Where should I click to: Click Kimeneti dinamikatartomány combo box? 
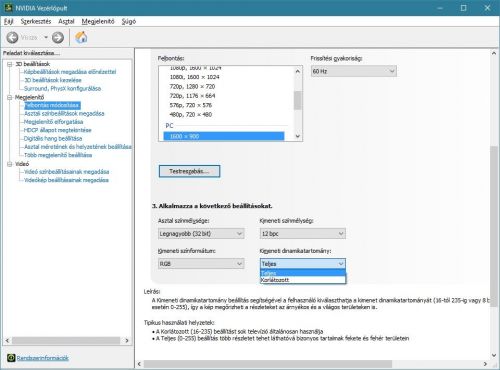point(303,264)
